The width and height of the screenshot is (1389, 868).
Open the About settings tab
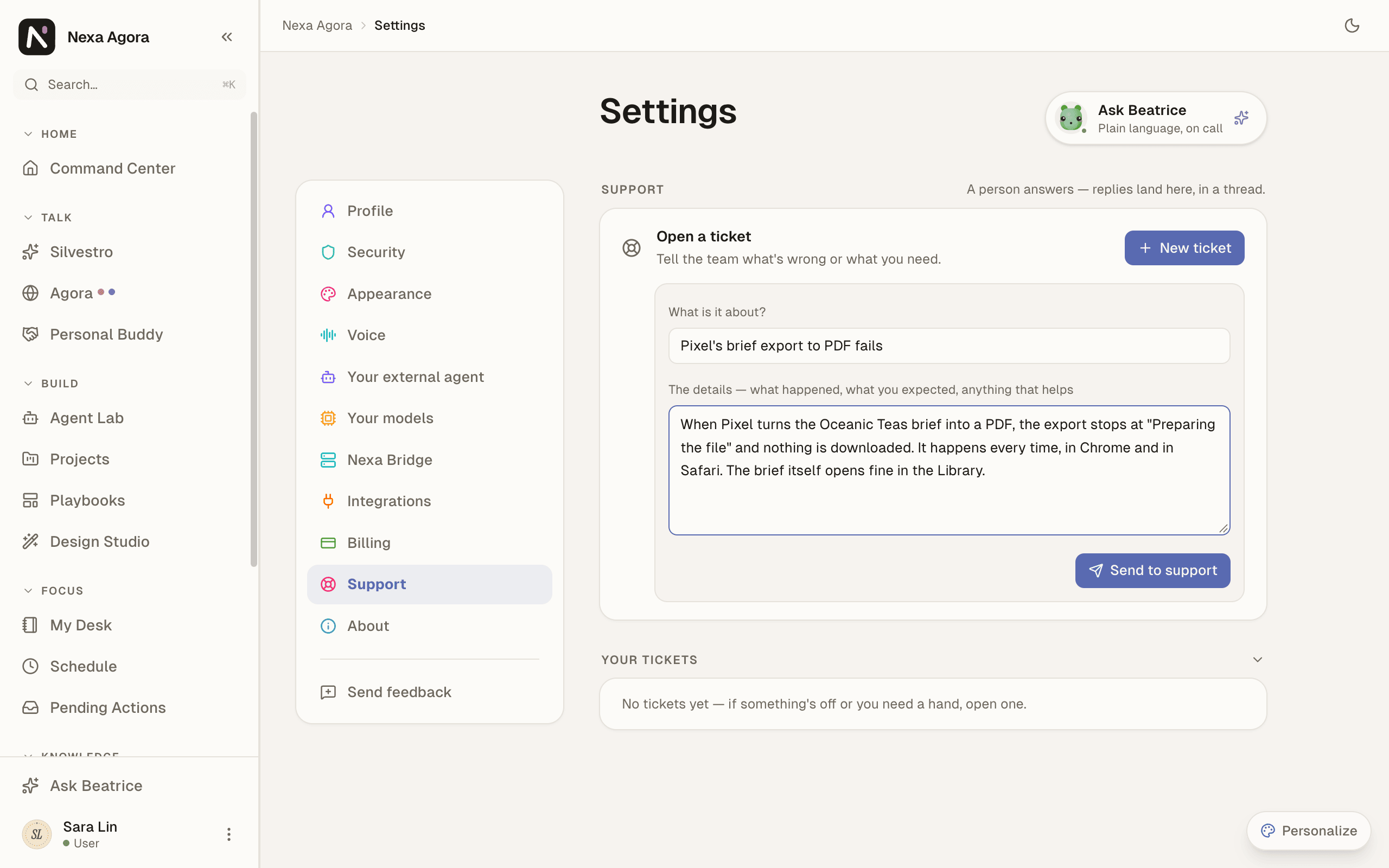pyautogui.click(x=429, y=626)
